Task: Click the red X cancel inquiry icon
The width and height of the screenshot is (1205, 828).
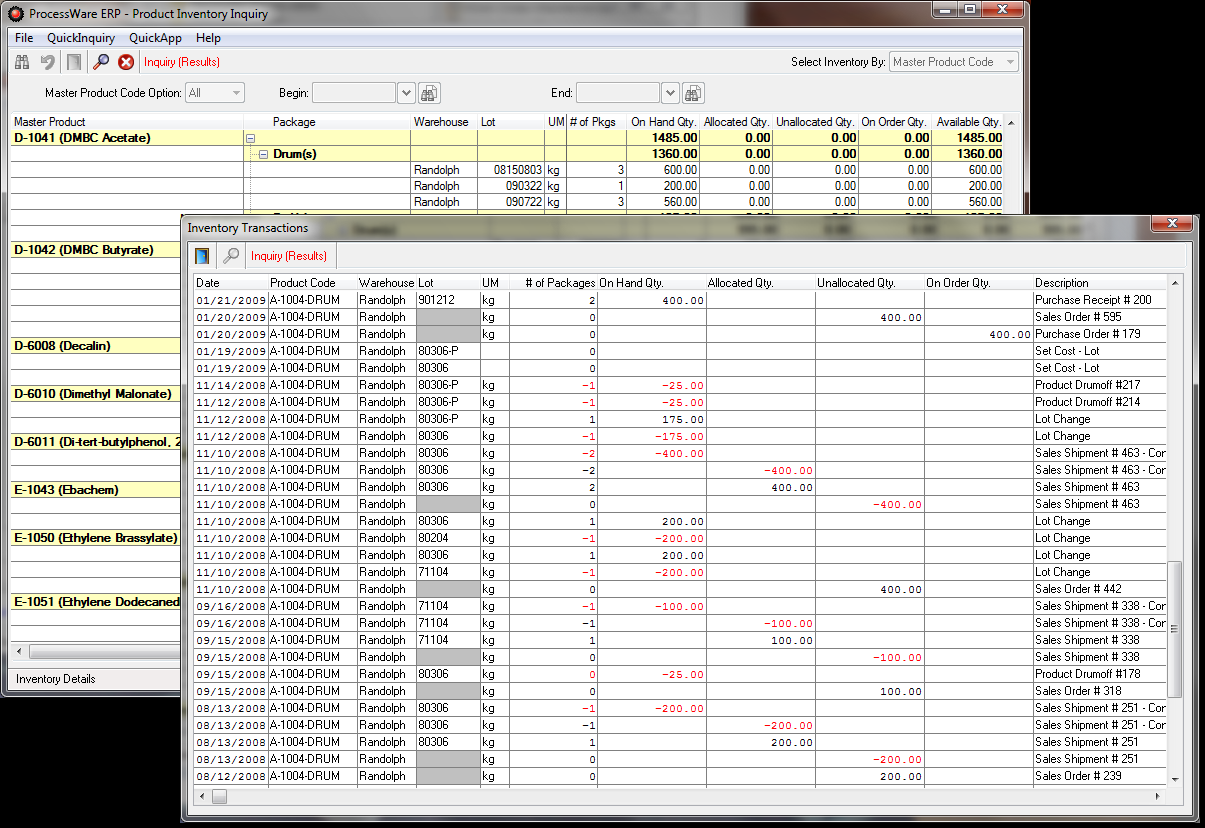Action: pyautogui.click(x=125, y=61)
